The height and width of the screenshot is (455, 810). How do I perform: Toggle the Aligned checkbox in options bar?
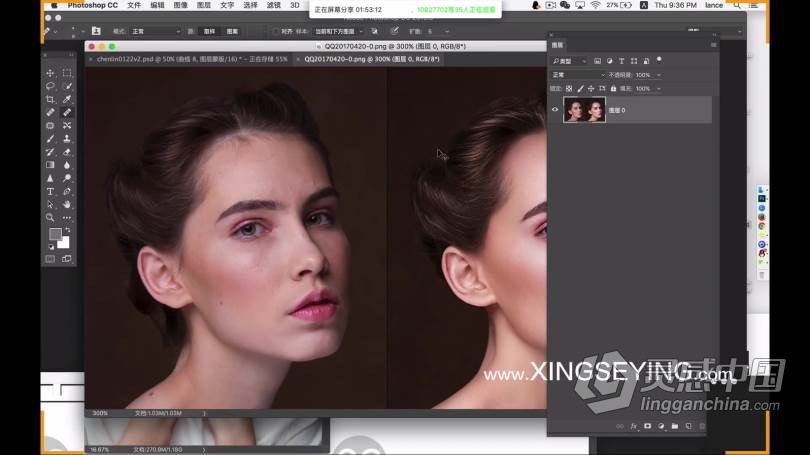pyautogui.click(x=275, y=32)
